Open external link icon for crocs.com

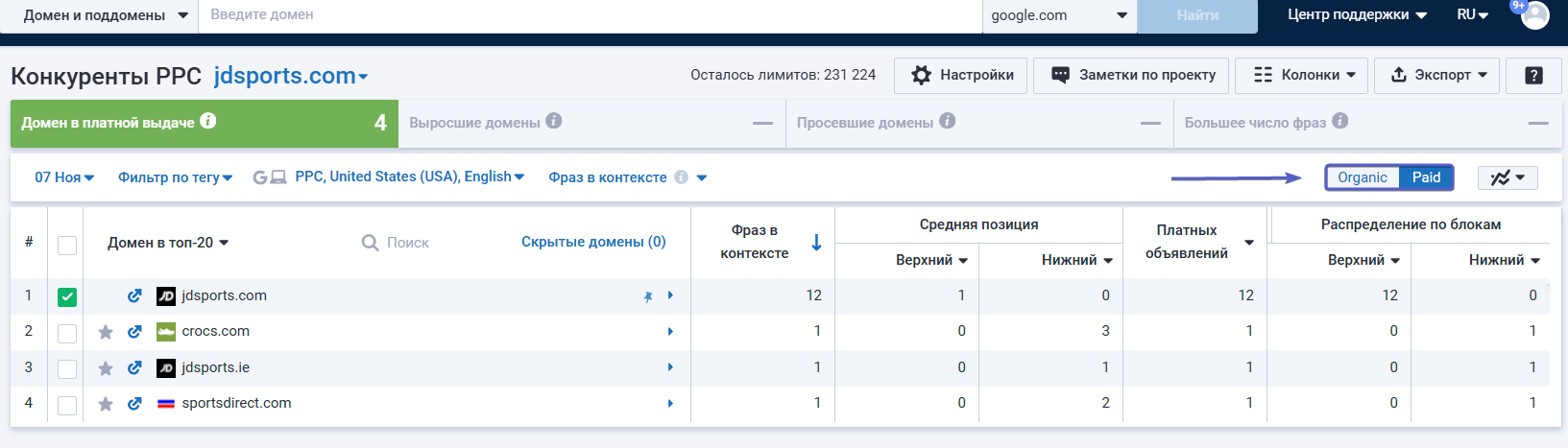click(134, 332)
